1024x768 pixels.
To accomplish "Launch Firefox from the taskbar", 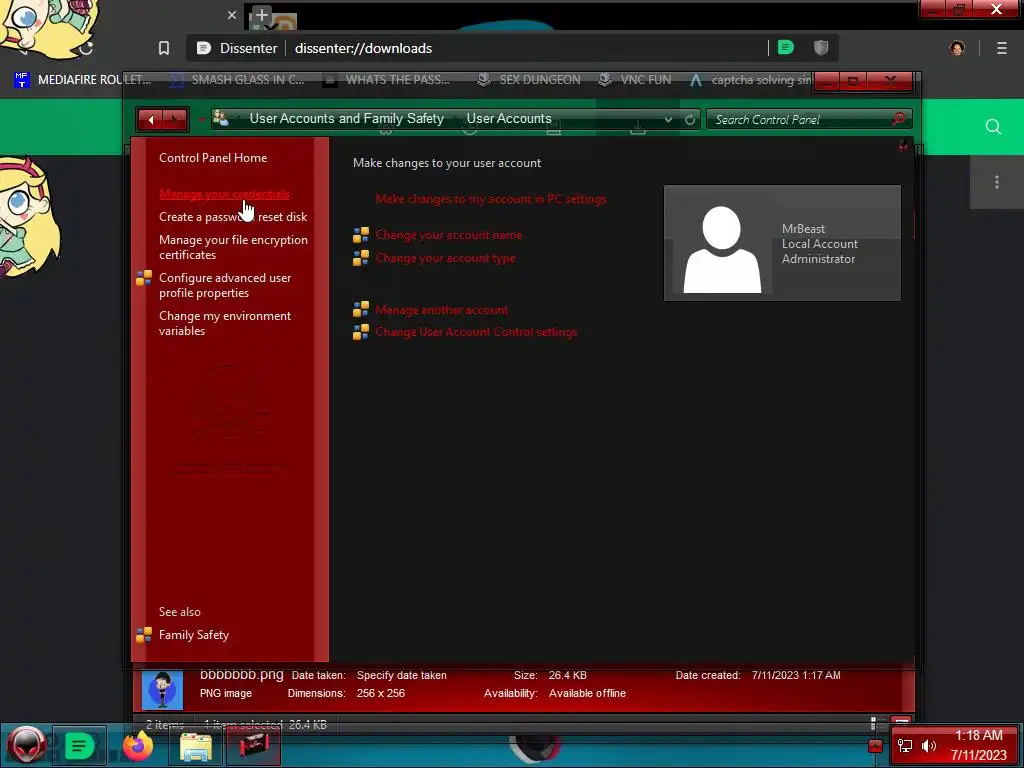I will click(138, 745).
